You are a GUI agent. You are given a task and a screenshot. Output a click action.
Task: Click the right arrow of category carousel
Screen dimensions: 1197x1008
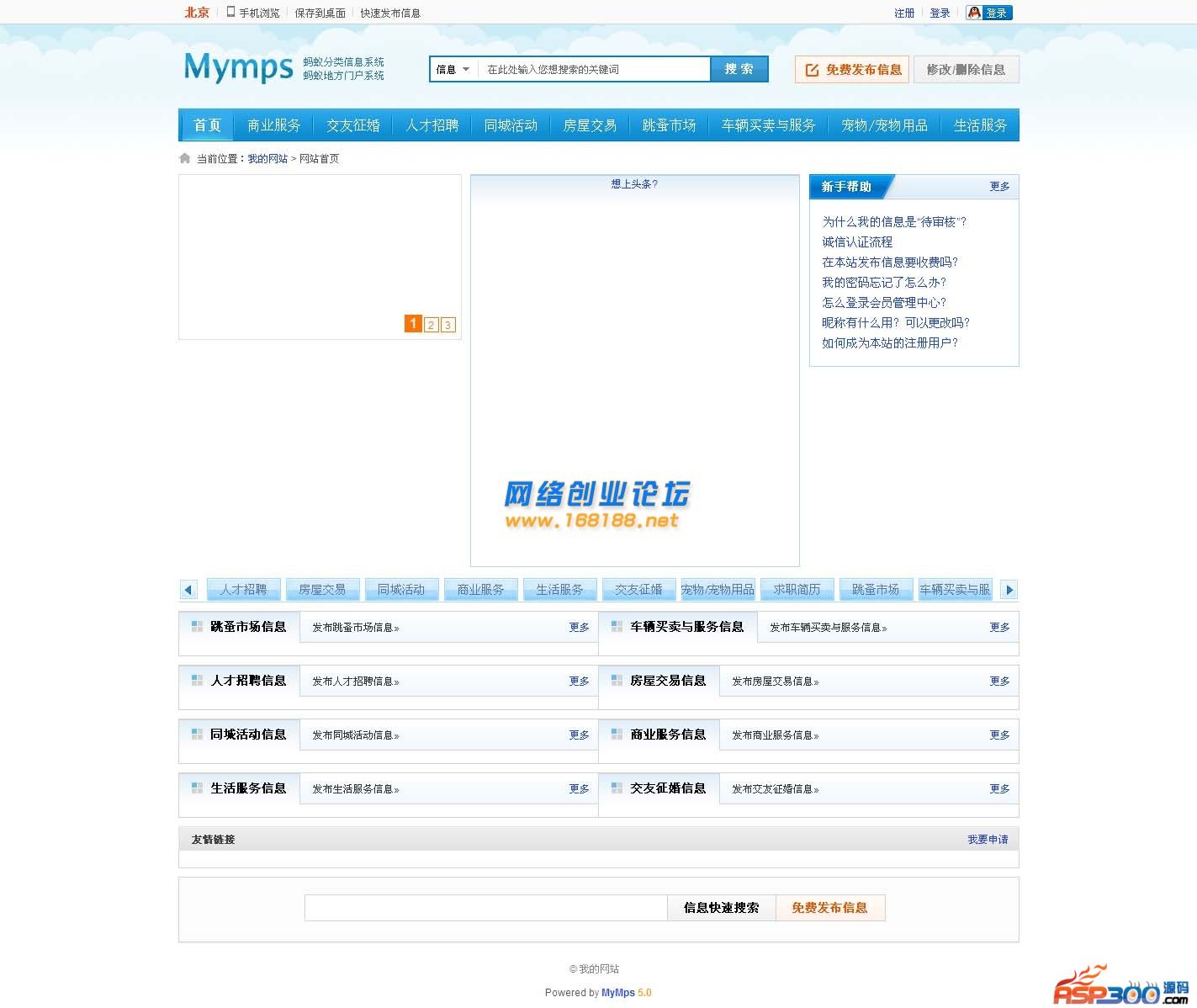tap(1009, 590)
